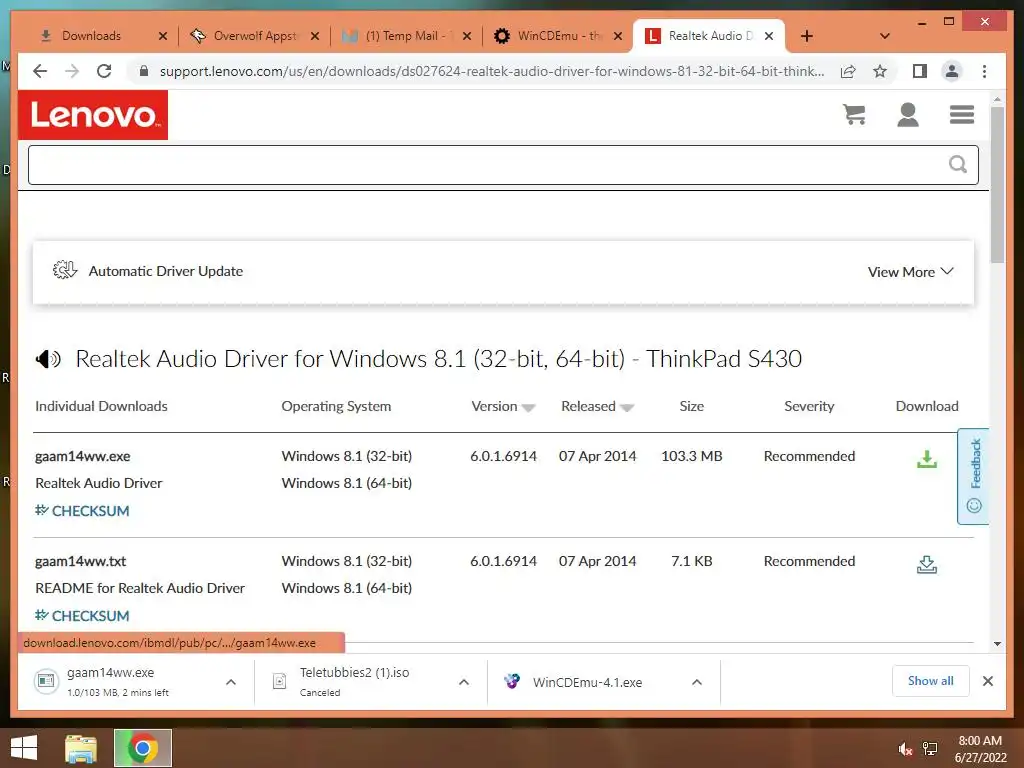This screenshot has width=1024, height=768.
Task: Open the Chrome side panel
Action: point(920,71)
